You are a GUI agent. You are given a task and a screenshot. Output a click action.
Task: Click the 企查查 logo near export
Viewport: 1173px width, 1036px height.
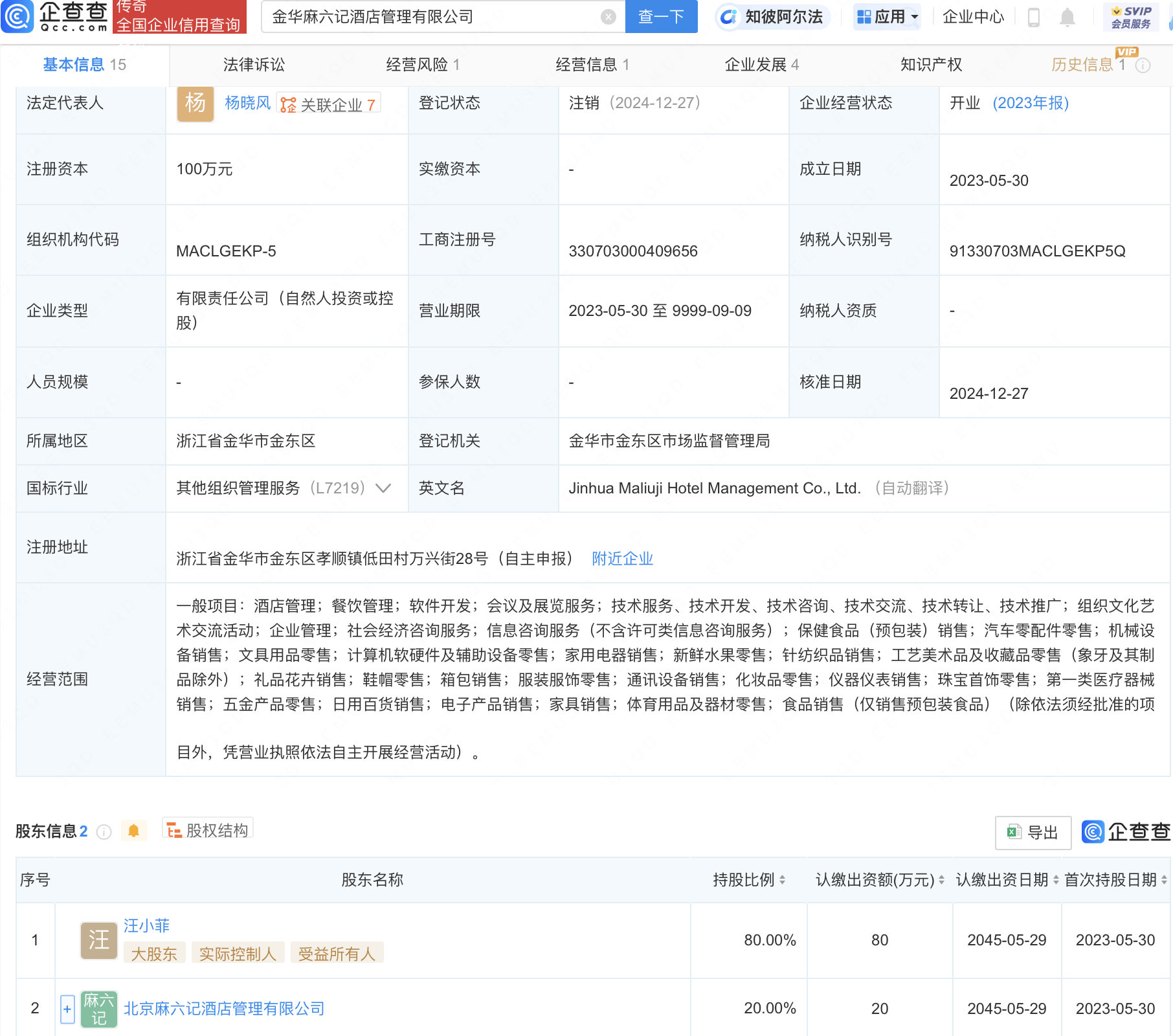[1126, 831]
